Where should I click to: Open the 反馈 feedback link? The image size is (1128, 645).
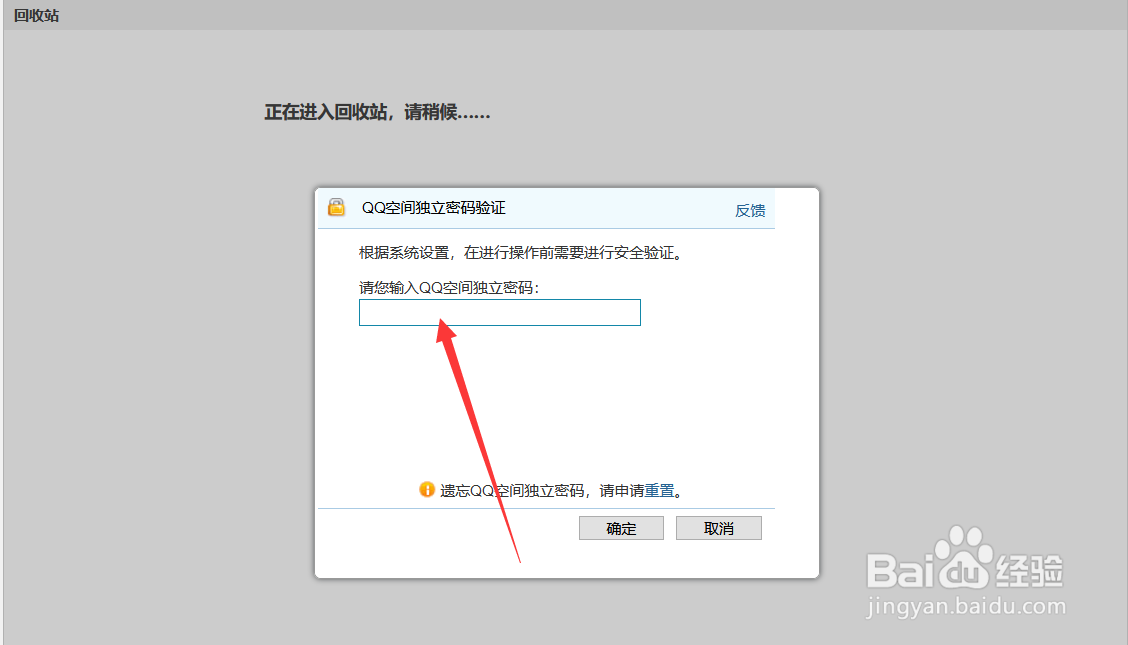tap(750, 211)
